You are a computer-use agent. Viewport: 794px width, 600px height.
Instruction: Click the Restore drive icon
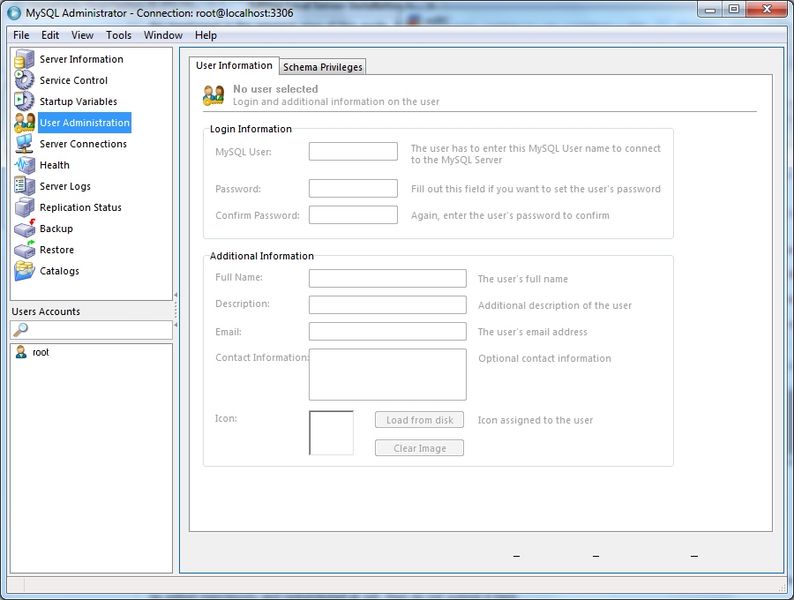(24, 250)
